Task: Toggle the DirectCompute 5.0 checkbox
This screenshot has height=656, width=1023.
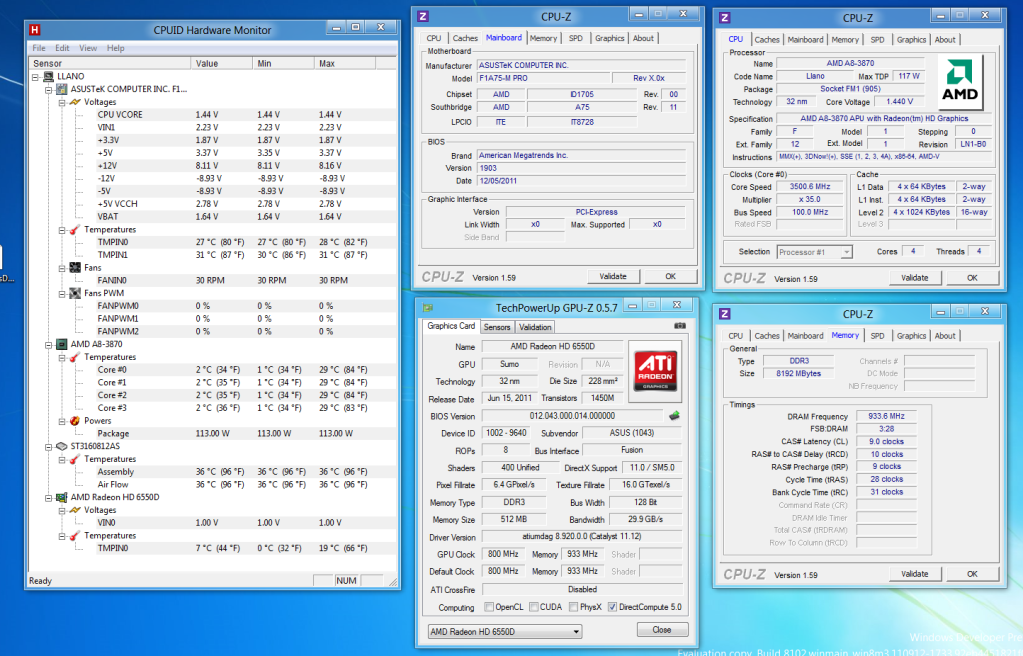Action: point(612,607)
